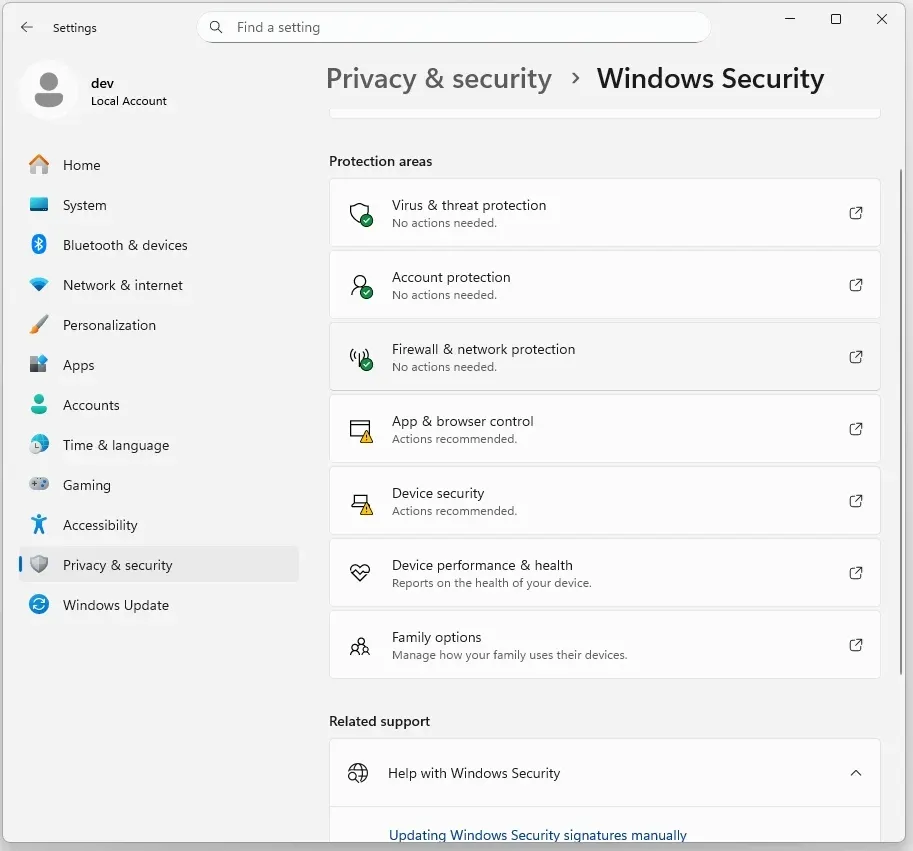
Task: Click the Device performance heart icon
Action: point(360,573)
